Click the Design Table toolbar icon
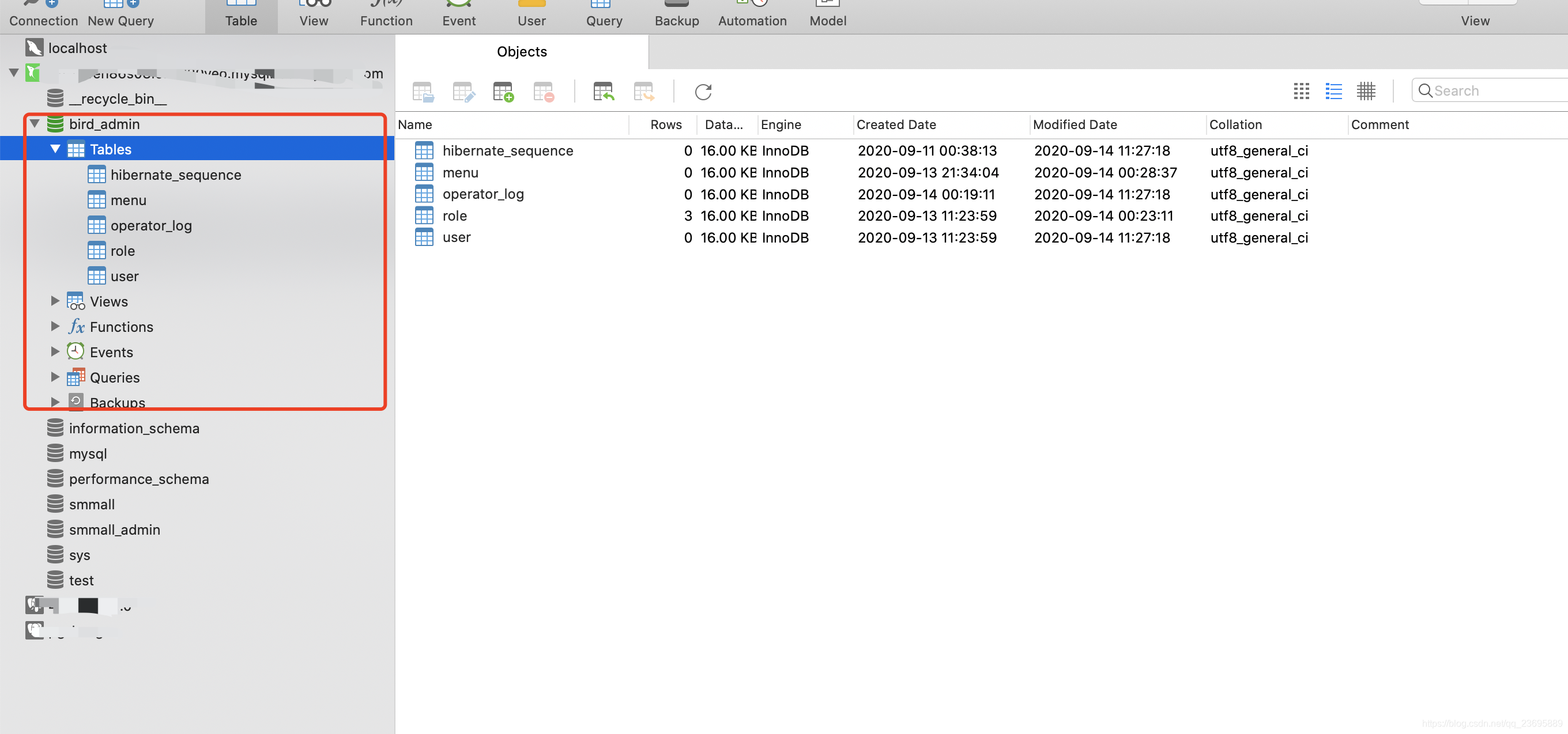 click(x=463, y=92)
